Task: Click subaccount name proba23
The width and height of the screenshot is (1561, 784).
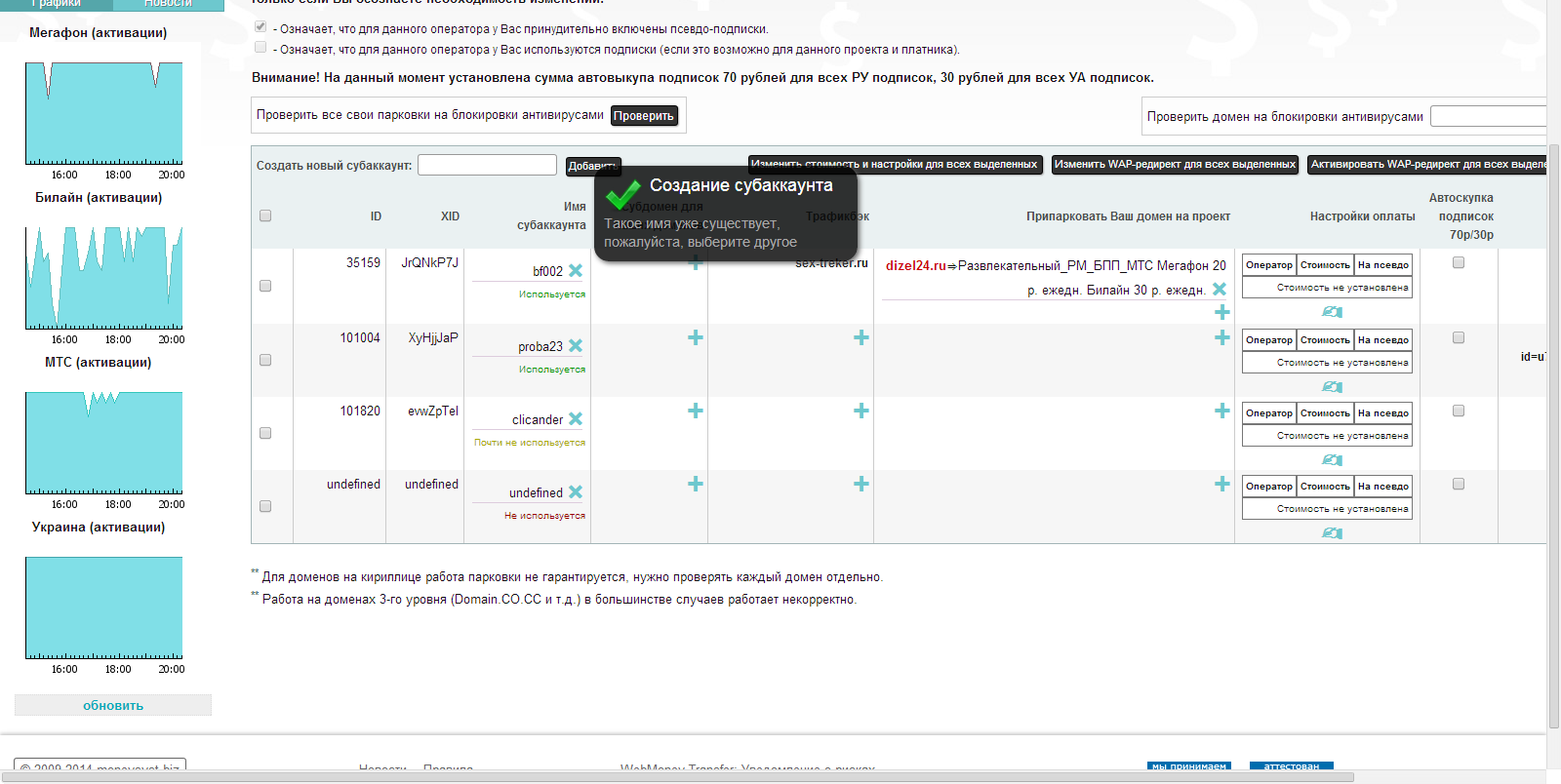Action: pos(540,346)
